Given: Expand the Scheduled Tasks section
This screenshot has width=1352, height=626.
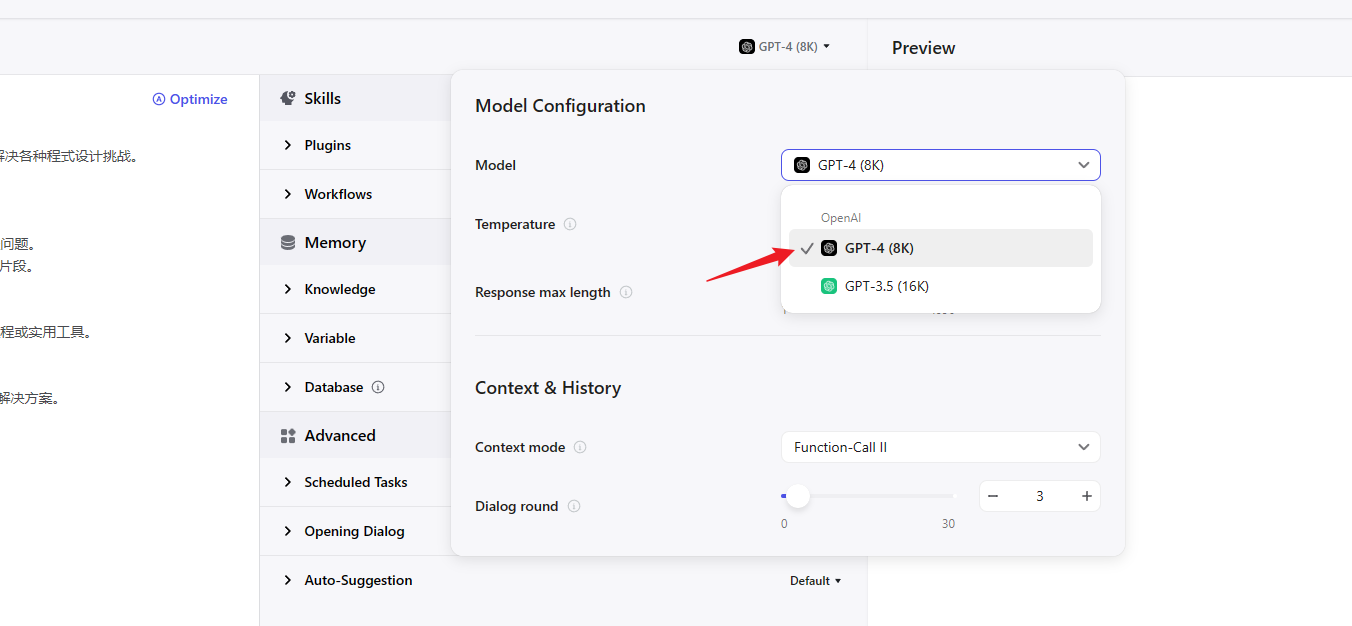Looking at the screenshot, I should 355,482.
